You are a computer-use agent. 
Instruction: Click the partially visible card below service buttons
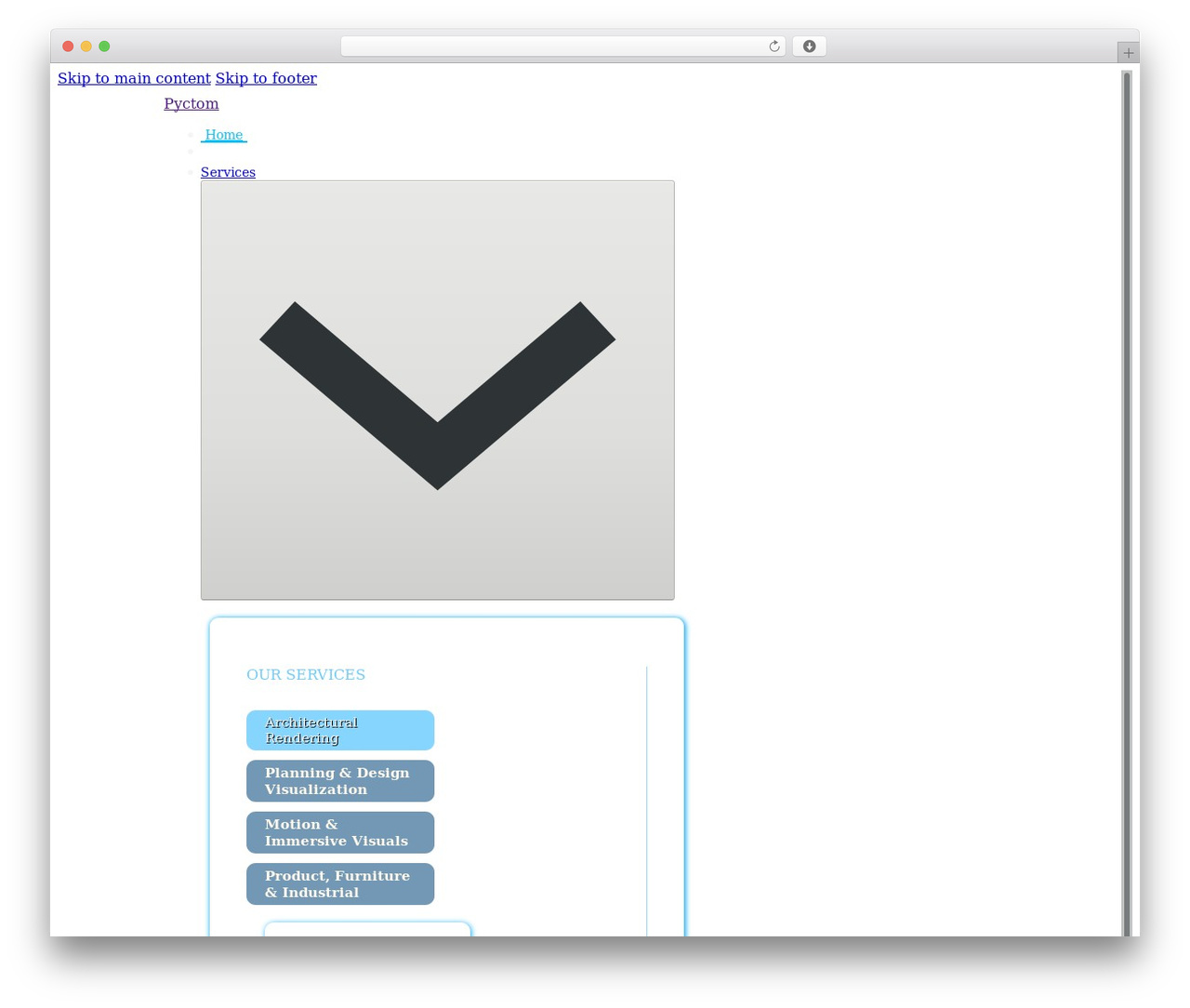coord(367,929)
